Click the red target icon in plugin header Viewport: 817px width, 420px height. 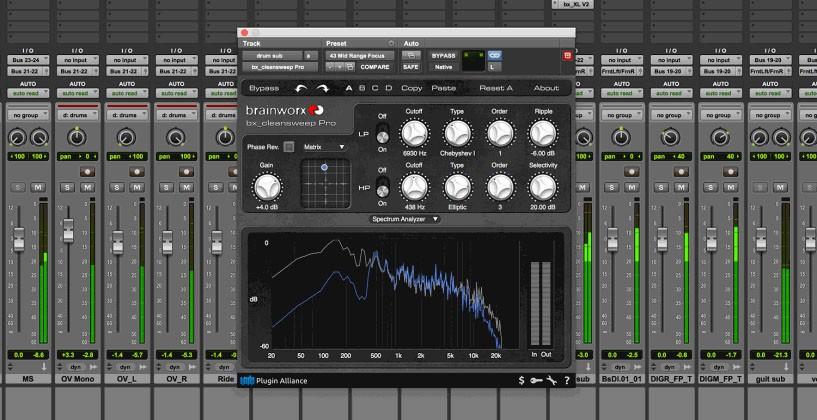(568, 55)
